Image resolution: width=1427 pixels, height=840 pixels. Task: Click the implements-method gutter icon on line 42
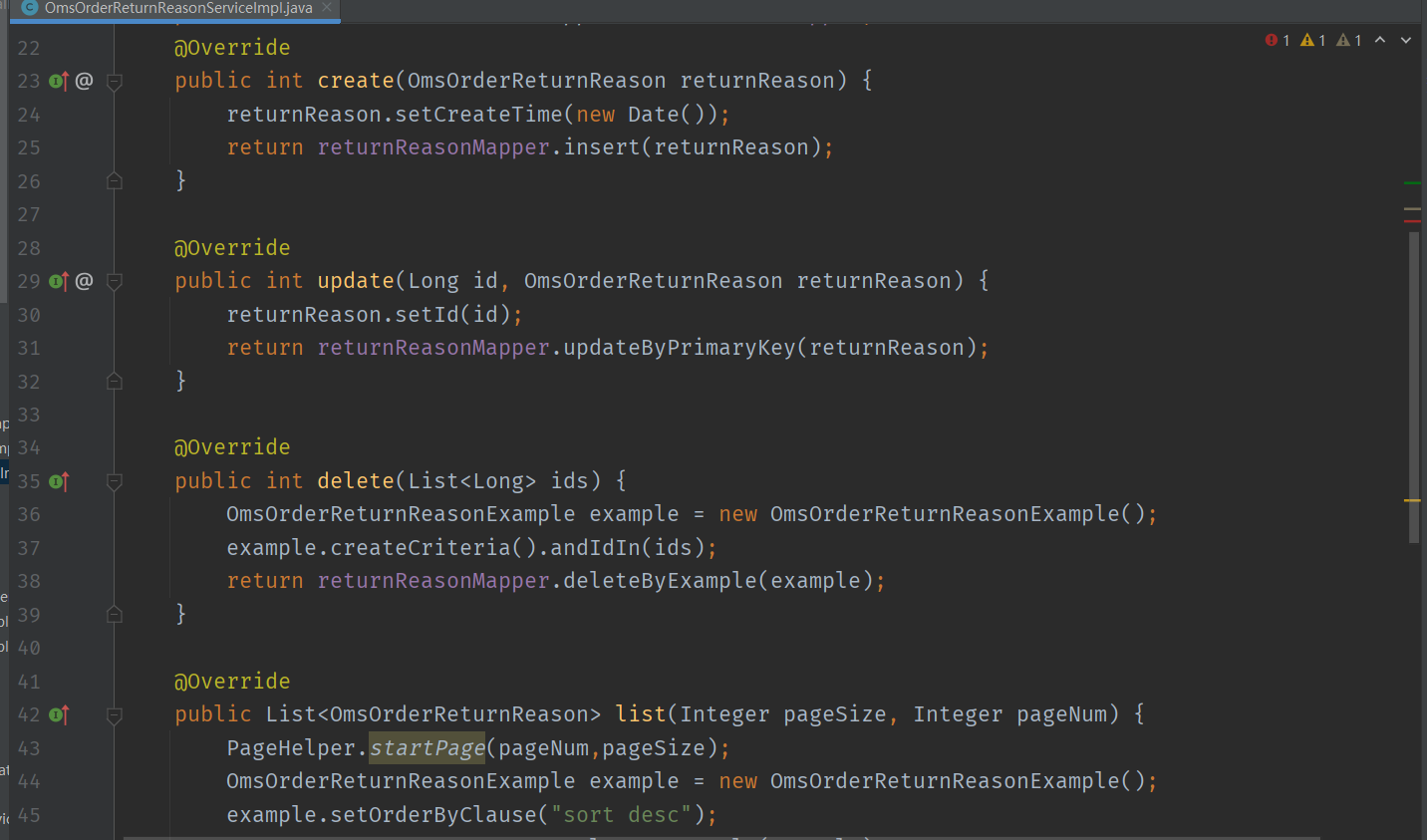(x=59, y=715)
